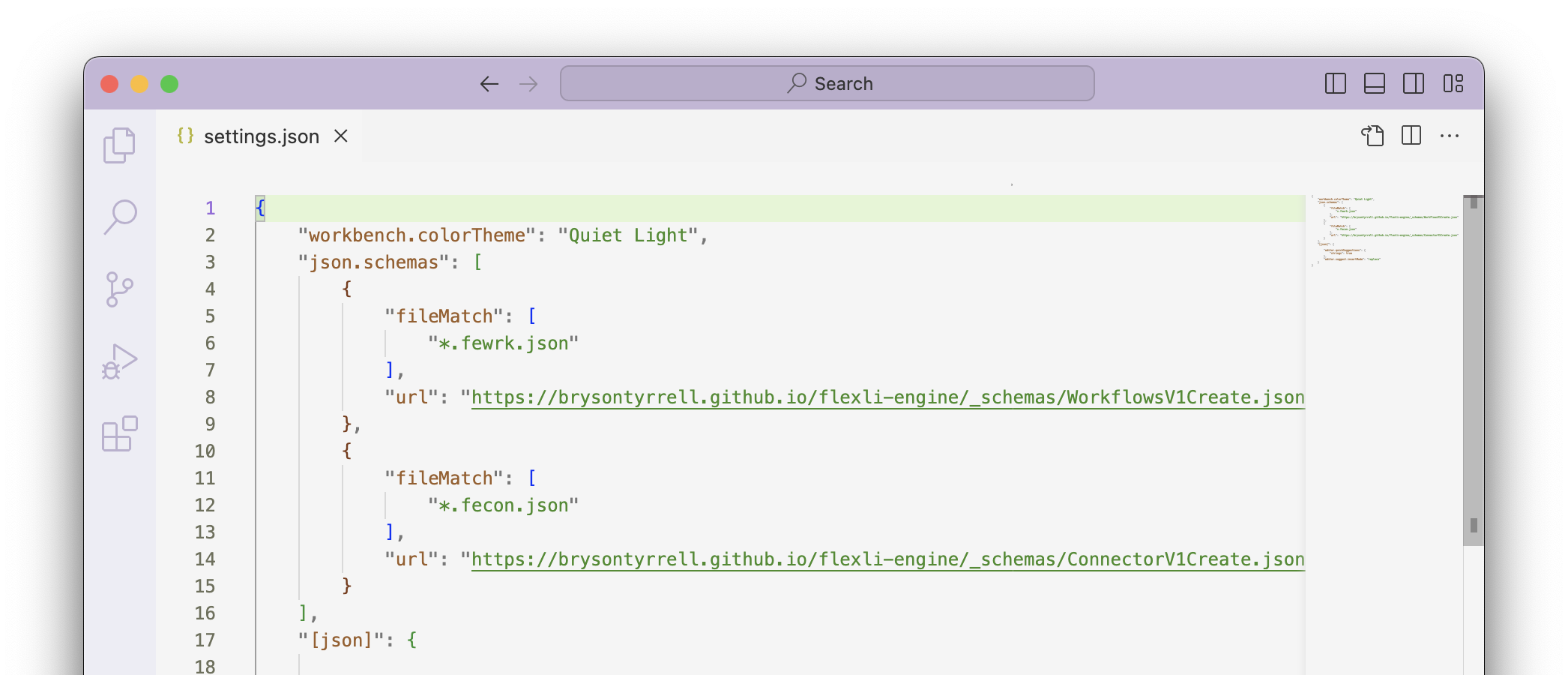Screen dimensions: 1568x675
Task: Click the "*.fewrk.json" string
Action: point(504,343)
